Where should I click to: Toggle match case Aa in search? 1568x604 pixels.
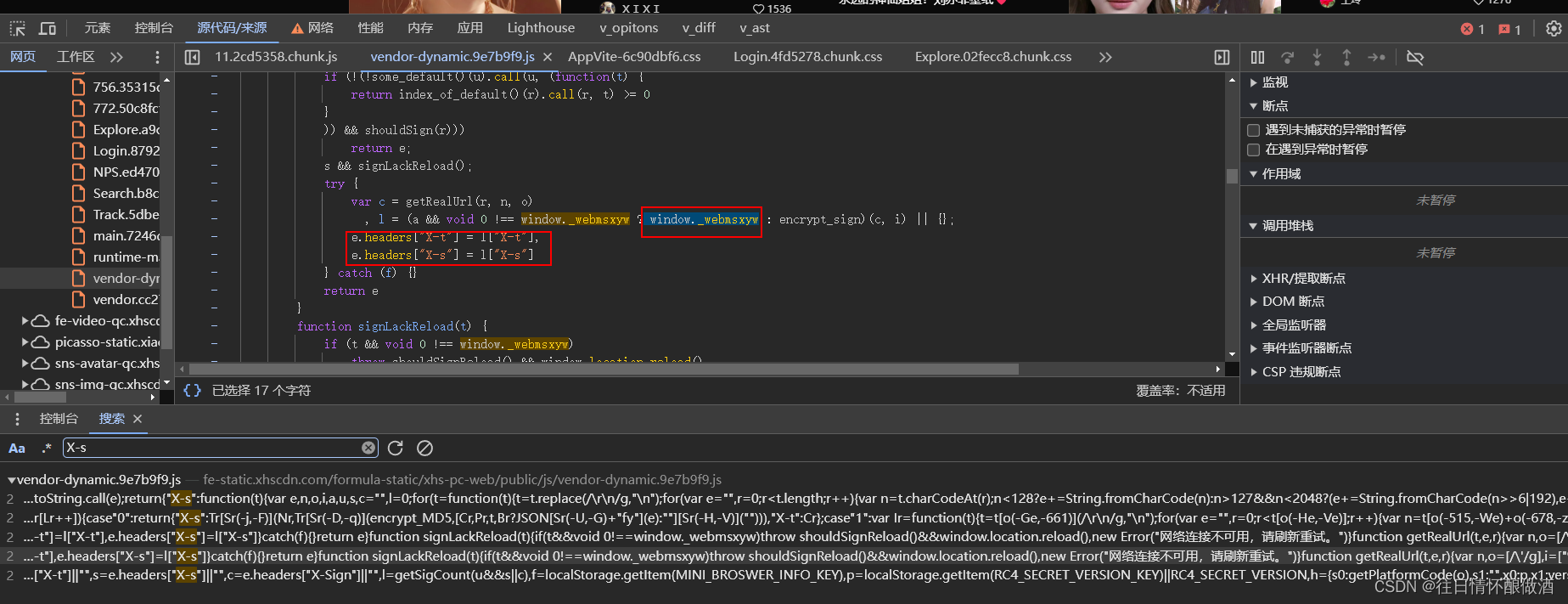pos(17,448)
